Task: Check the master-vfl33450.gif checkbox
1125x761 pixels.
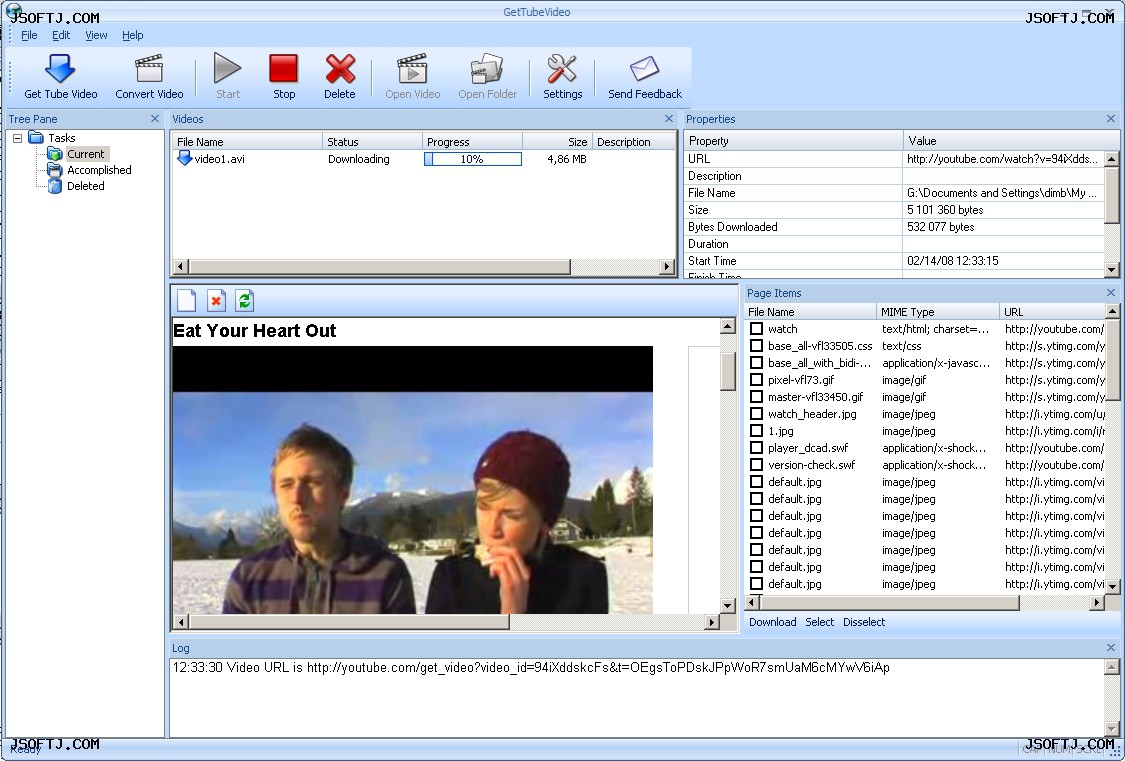Action: coord(756,397)
